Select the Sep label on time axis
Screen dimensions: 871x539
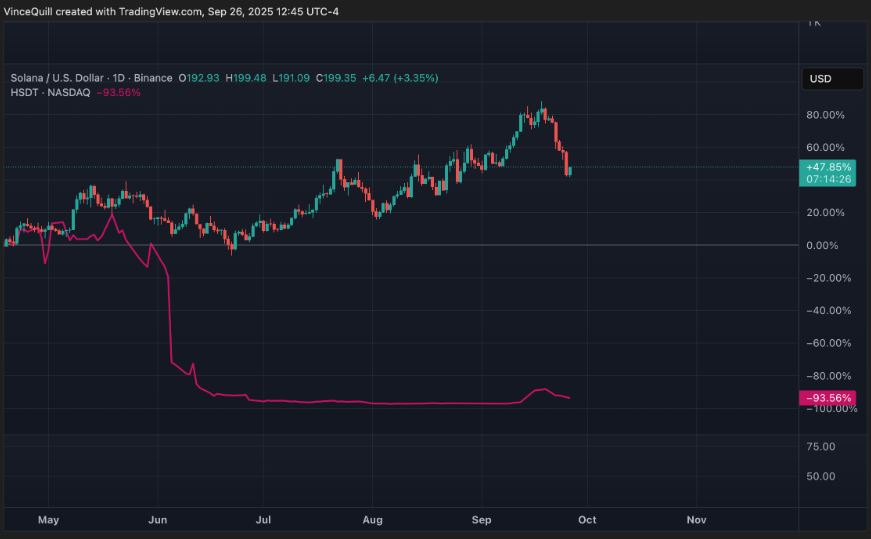click(x=481, y=520)
